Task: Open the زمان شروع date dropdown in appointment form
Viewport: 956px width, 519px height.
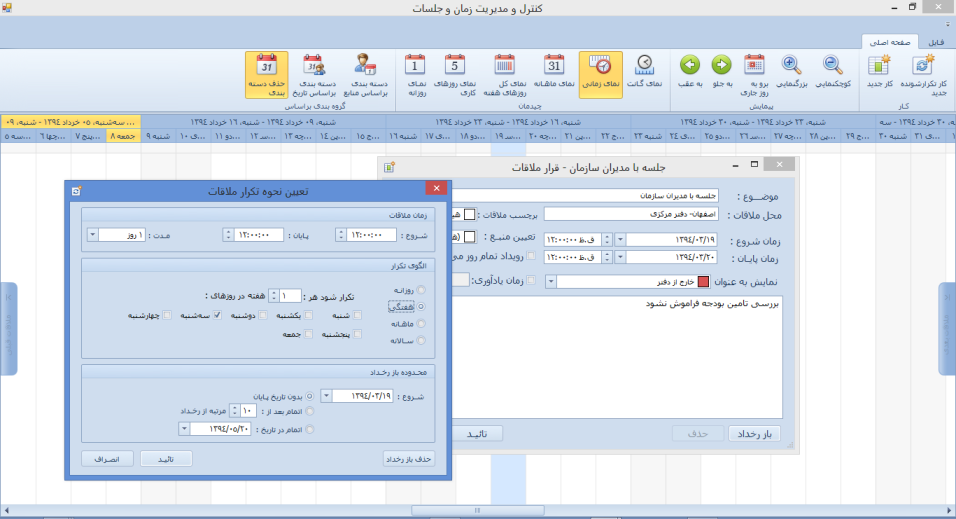Action: 621,240
